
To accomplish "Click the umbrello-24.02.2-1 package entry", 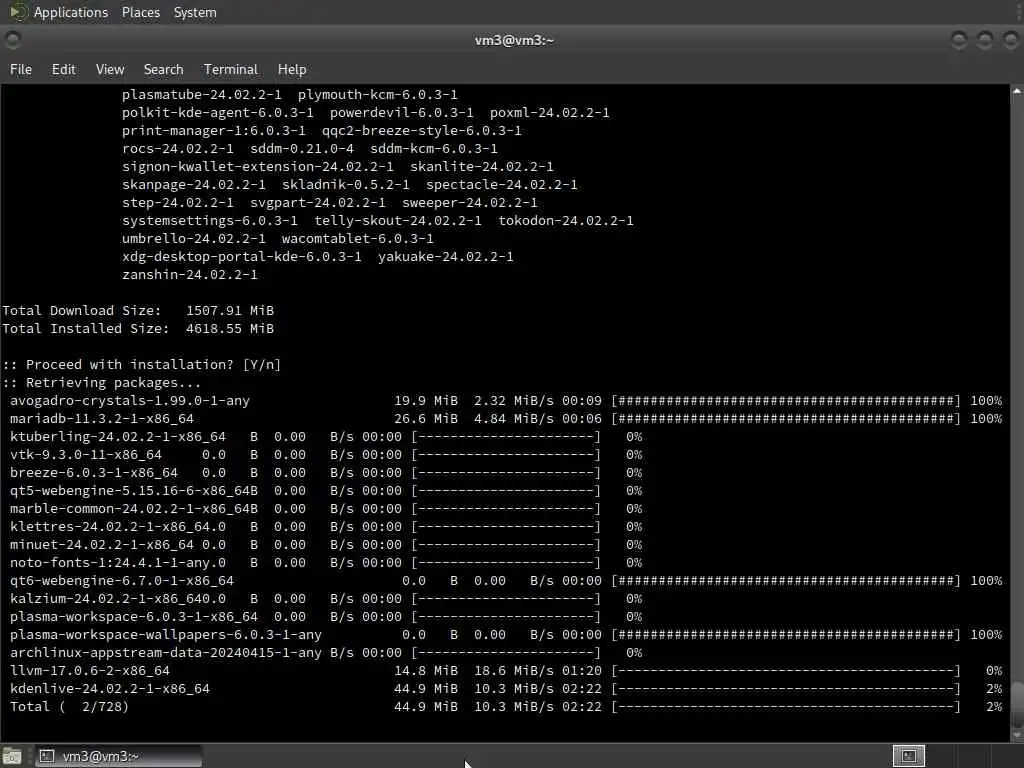I will (193, 238).
